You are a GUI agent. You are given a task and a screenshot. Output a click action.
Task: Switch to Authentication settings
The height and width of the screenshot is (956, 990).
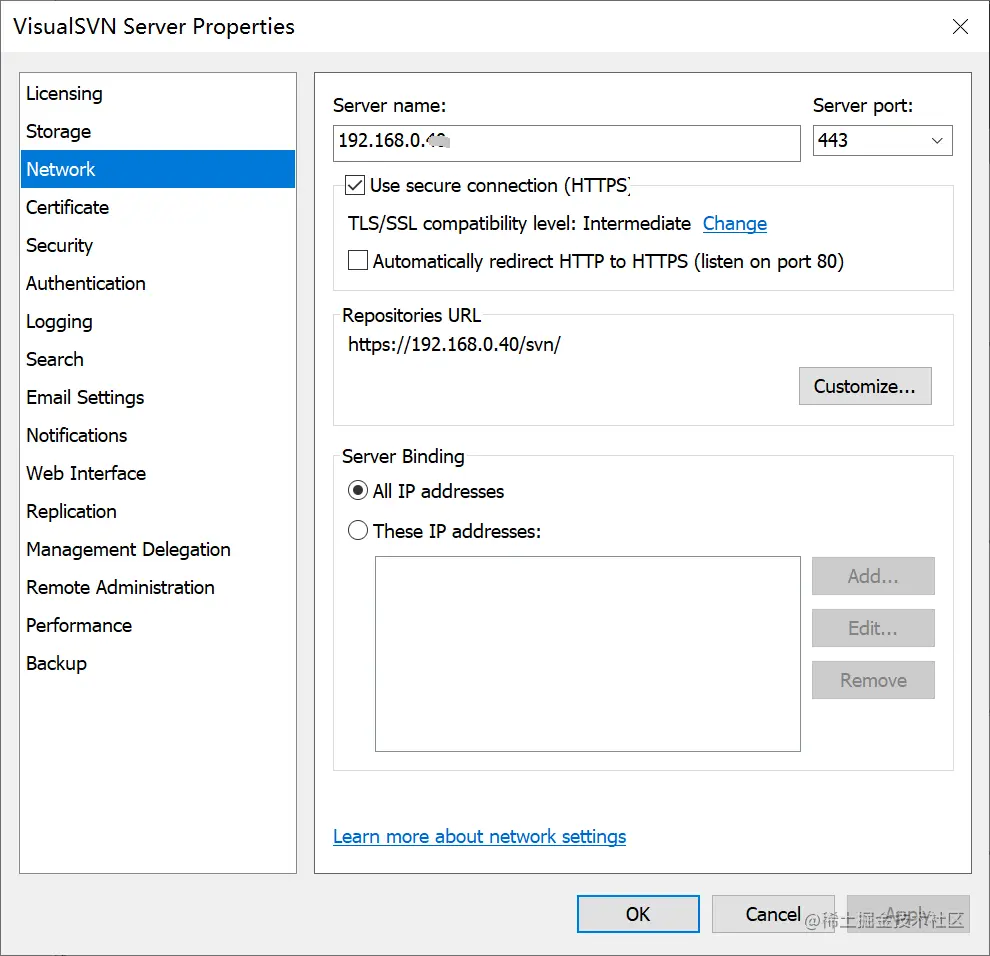click(x=158, y=284)
